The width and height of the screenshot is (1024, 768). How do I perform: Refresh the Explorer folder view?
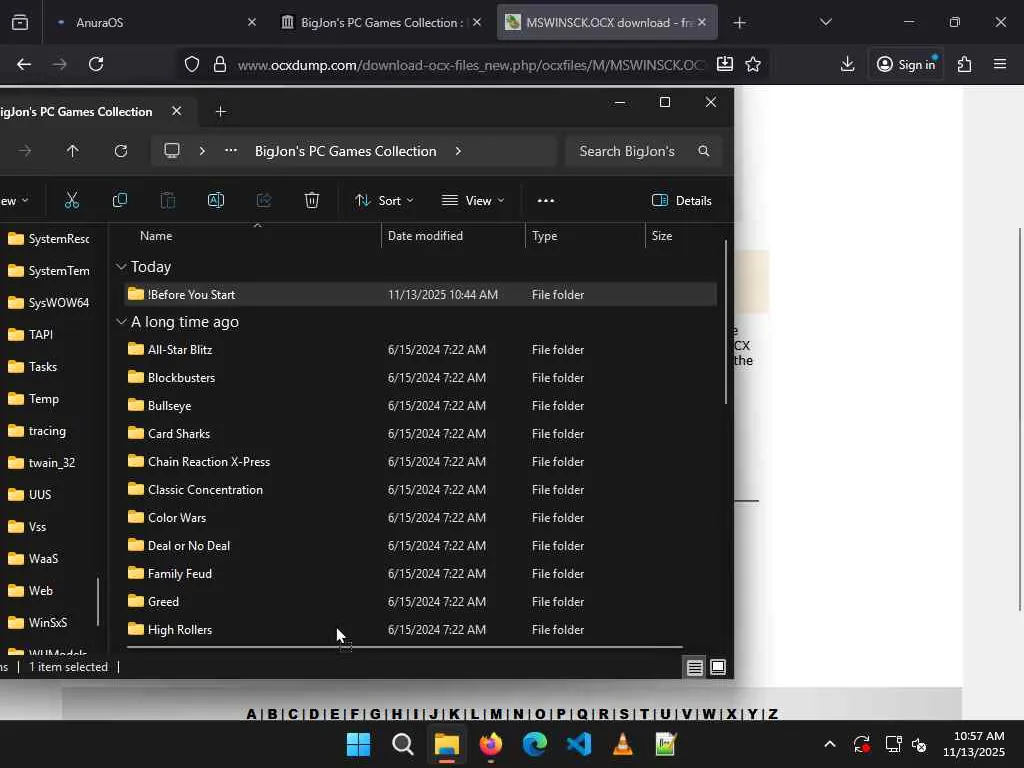121,151
